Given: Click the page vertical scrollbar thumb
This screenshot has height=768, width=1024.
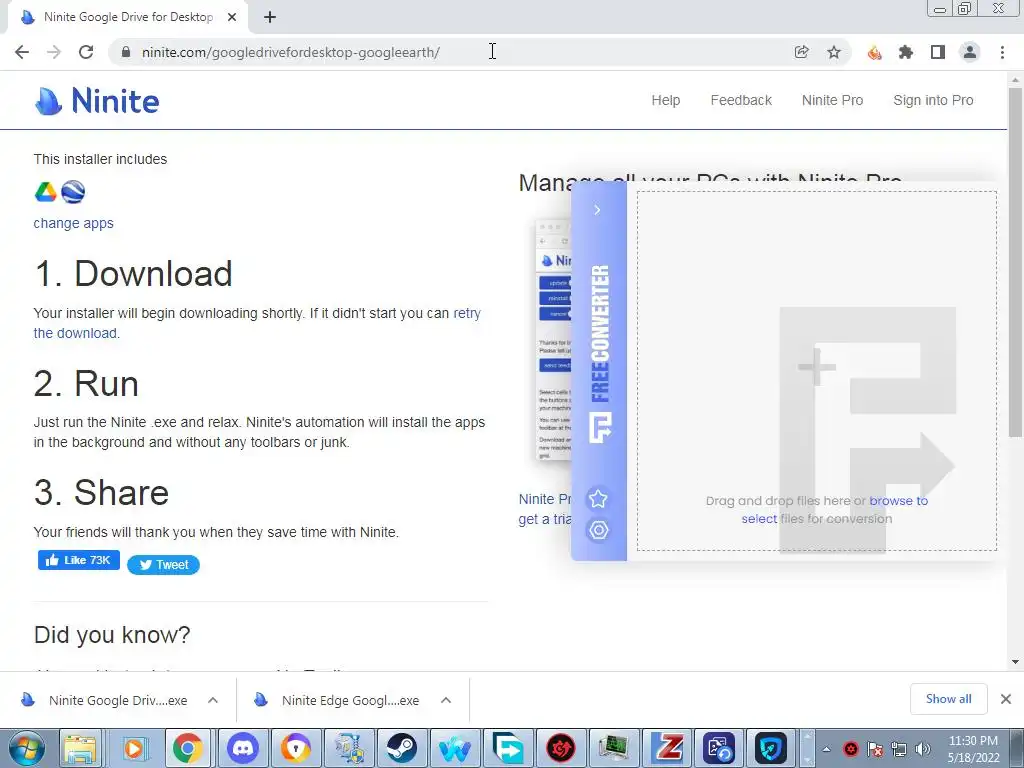Looking at the screenshot, I should pyautogui.click(x=1015, y=261).
